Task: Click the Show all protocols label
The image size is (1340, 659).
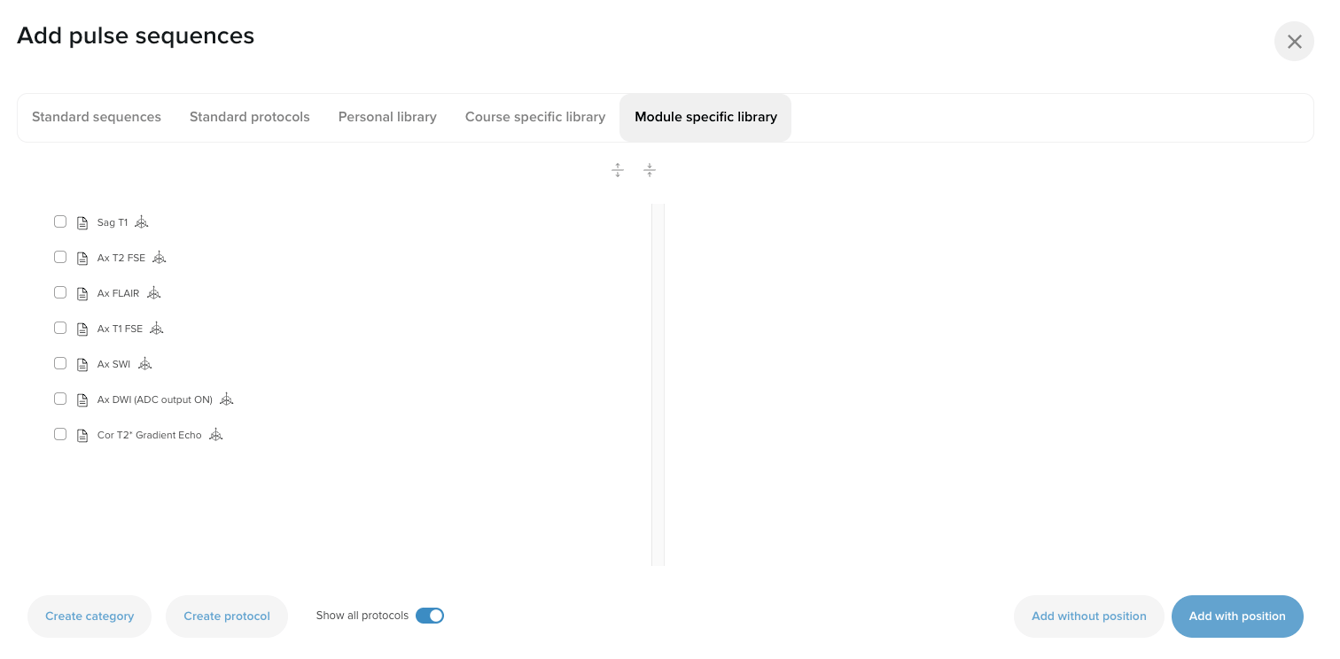Action: click(x=362, y=616)
